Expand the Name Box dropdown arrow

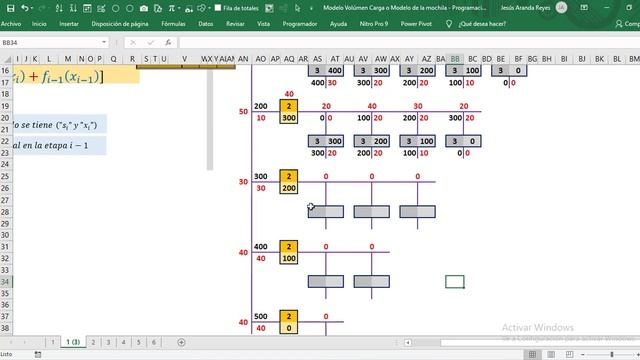pyautogui.click(x=104, y=42)
